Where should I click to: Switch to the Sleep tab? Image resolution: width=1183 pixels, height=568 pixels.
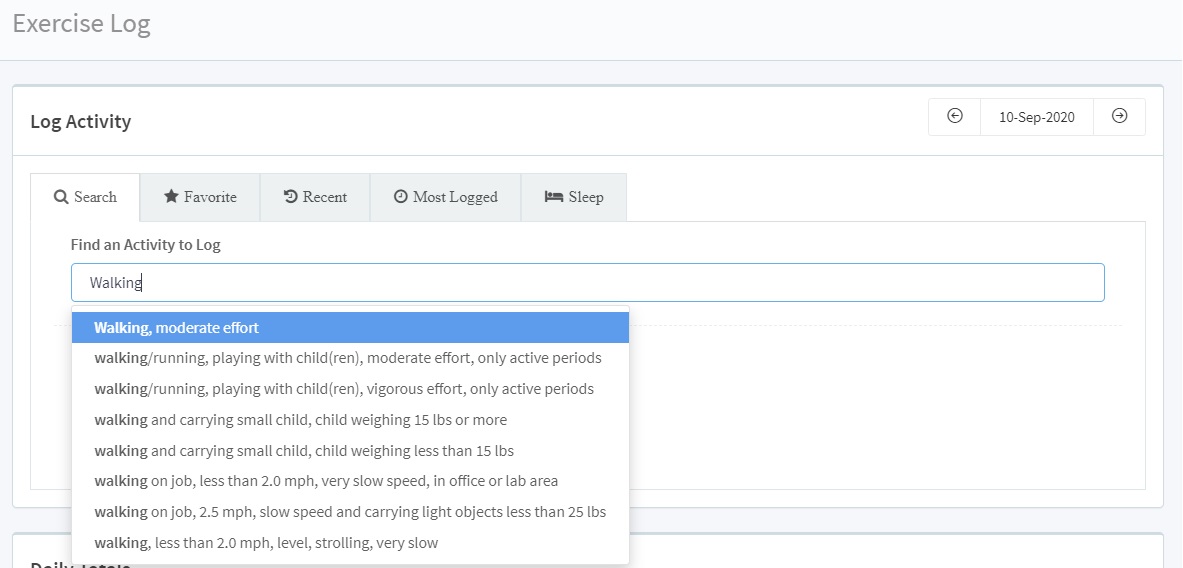click(x=573, y=198)
